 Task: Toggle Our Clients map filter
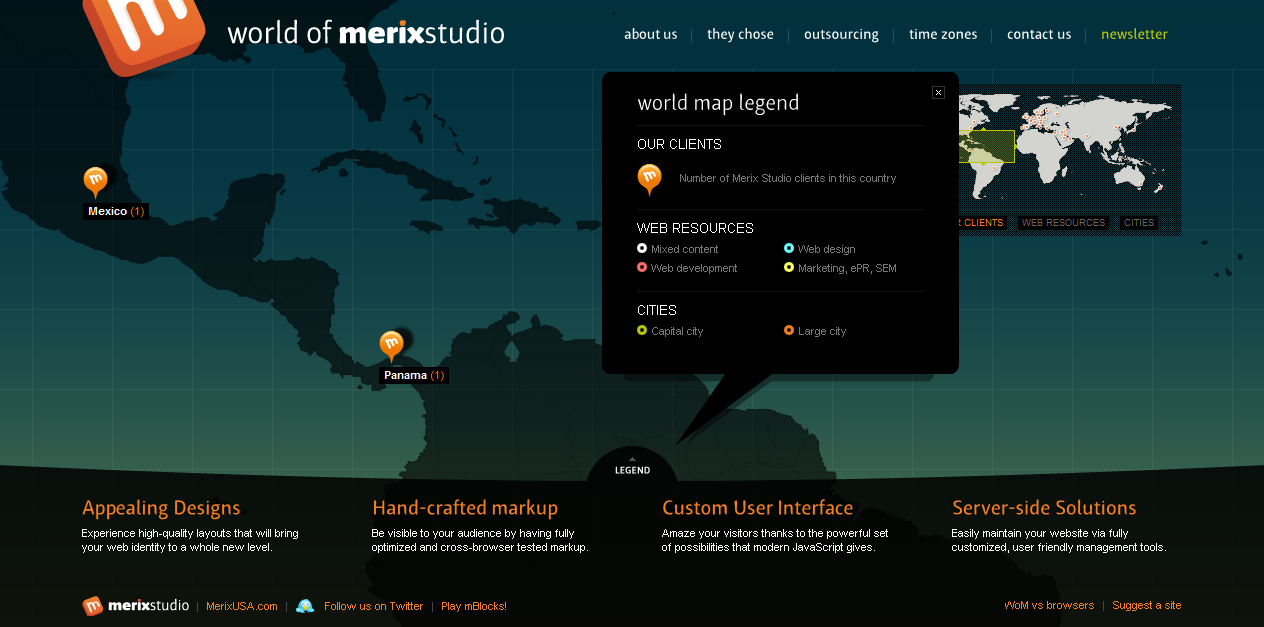[982, 223]
